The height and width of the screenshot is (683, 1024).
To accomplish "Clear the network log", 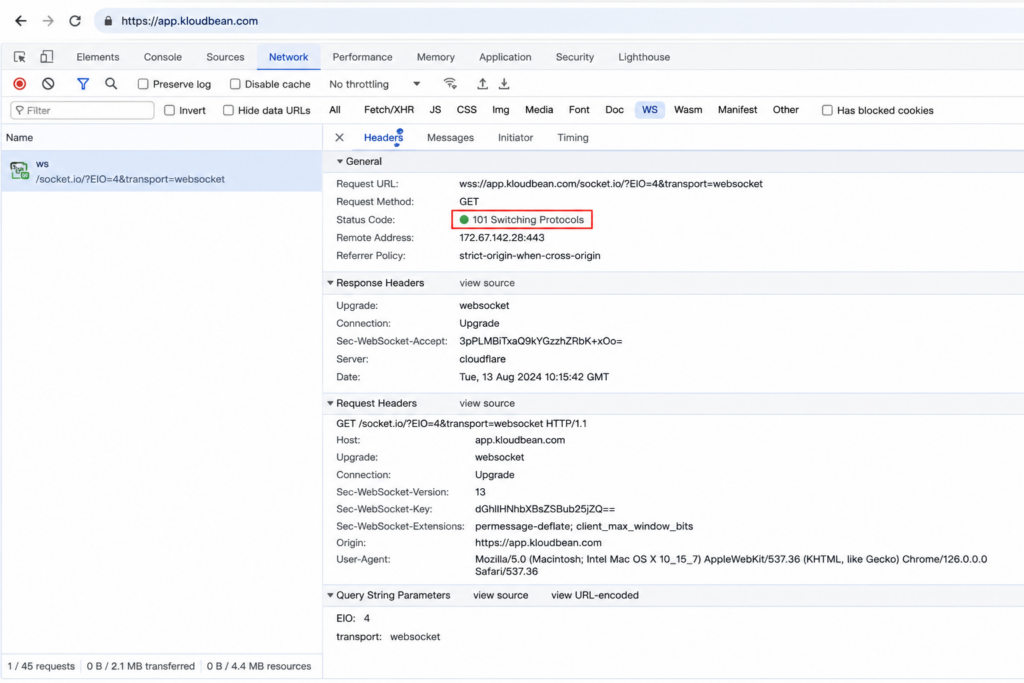I will pos(48,84).
